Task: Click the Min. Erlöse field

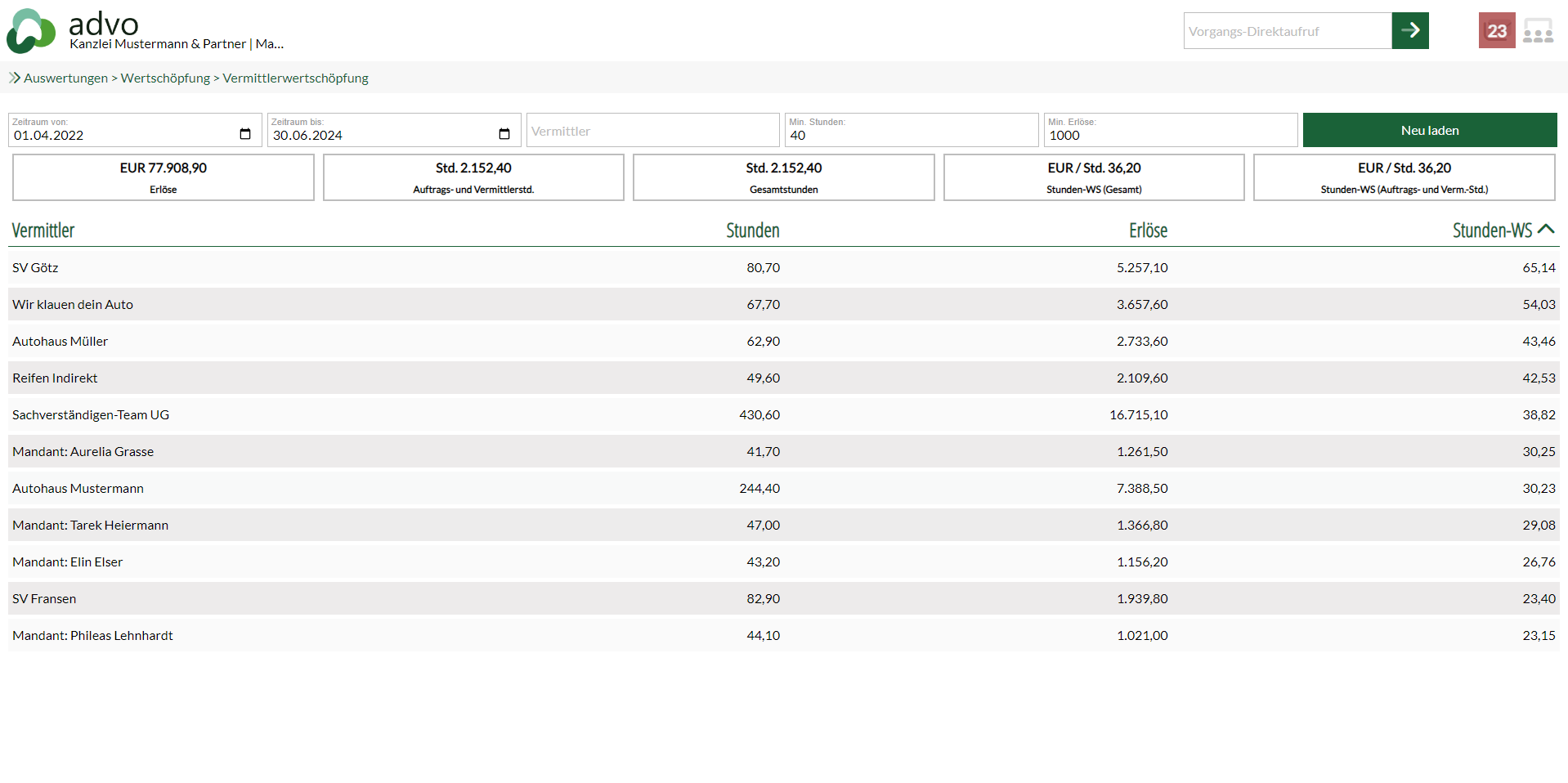Action: click(x=1170, y=134)
